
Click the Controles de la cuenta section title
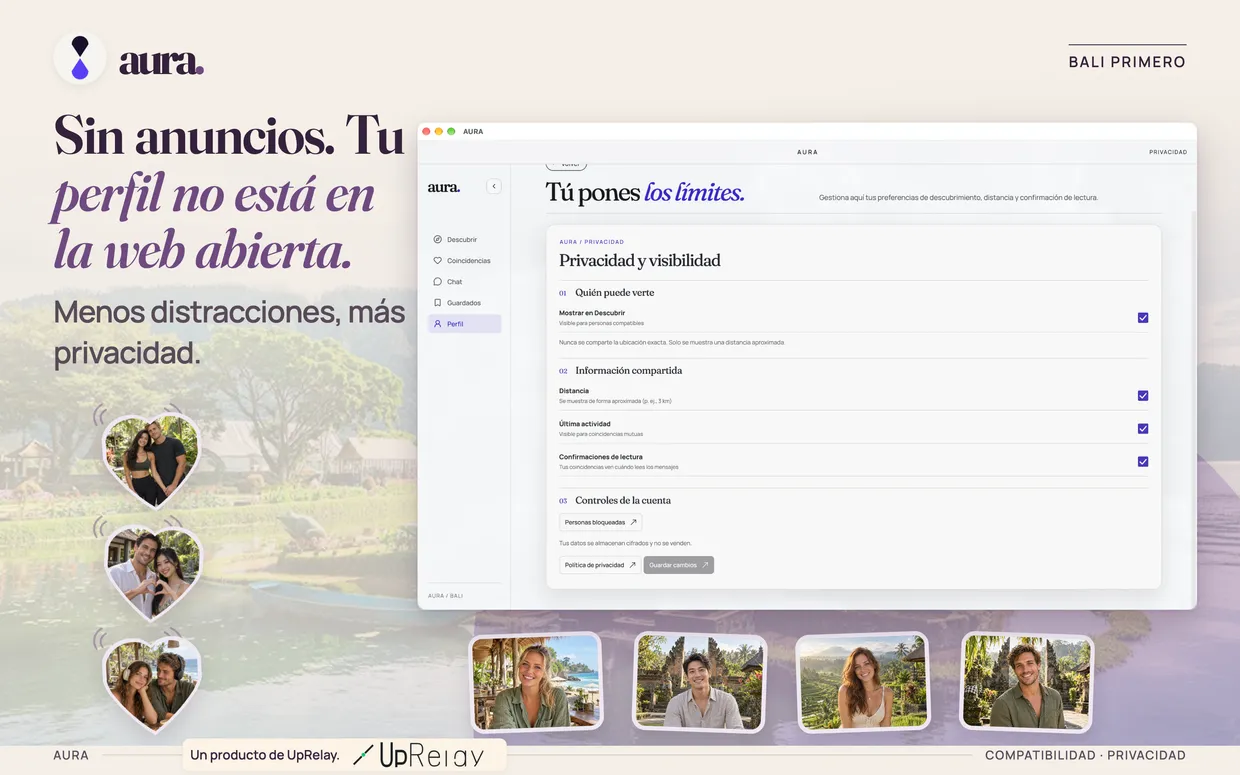(x=623, y=501)
